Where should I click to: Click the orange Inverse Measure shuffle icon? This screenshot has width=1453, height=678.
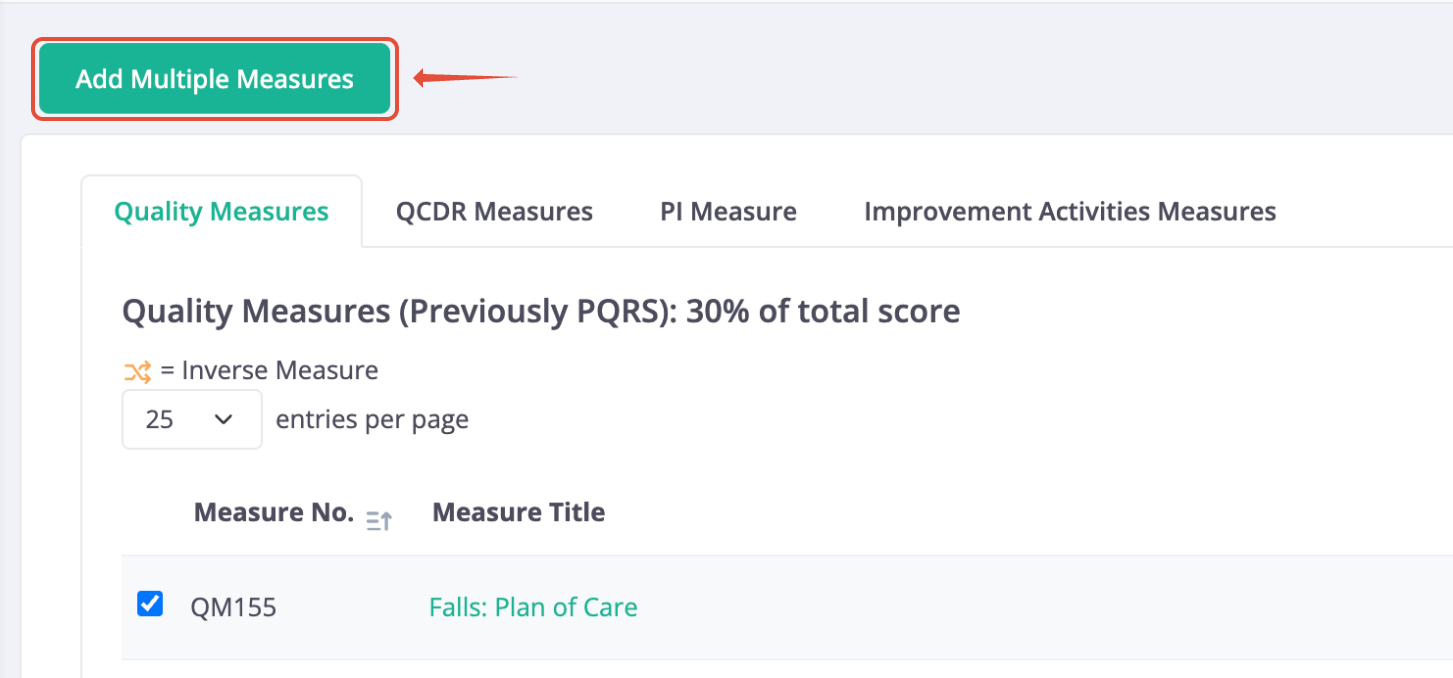point(137,372)
